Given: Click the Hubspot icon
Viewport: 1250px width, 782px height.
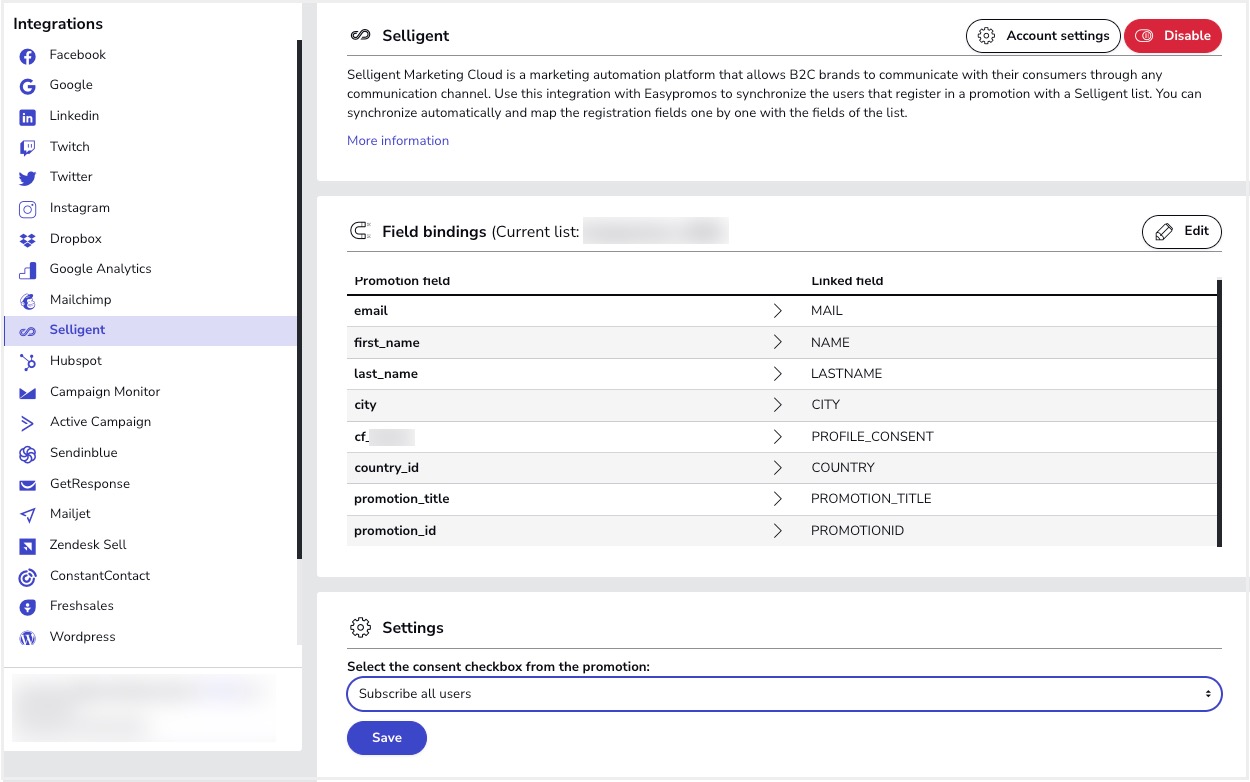Looking at the screenshot, I should click(28, 362).
